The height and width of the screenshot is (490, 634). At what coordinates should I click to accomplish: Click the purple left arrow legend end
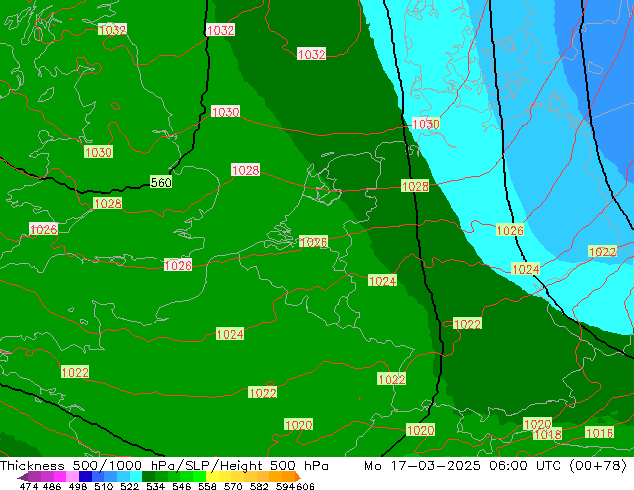(x=22, y=477)
